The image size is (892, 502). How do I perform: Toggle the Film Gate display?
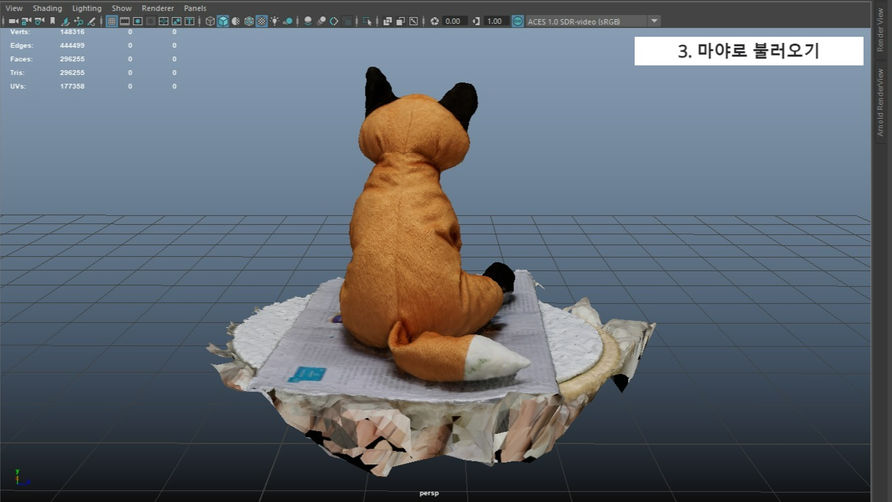point(125,21)
